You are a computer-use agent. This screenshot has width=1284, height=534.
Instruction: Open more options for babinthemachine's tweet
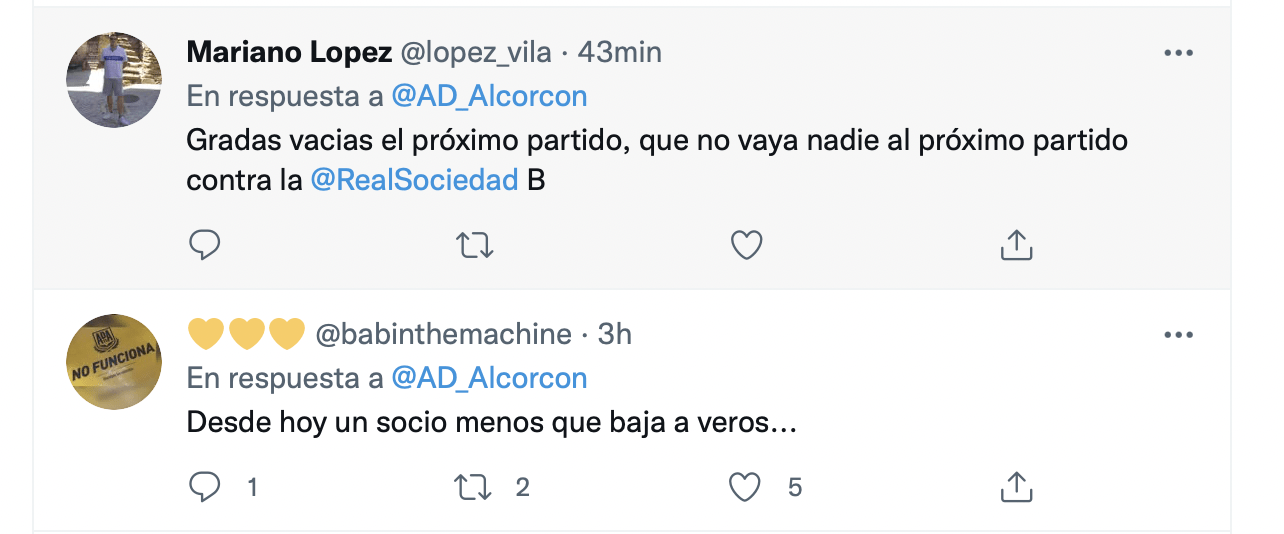coord(1179,336)
